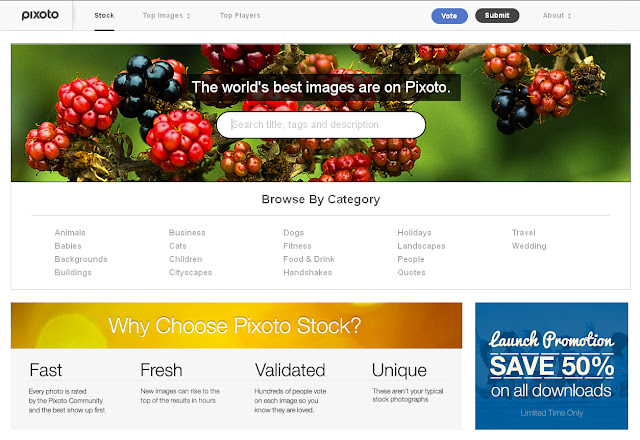Click the blue Vote button
Viewport: 640px width, 440px height.
coord(449,16)
